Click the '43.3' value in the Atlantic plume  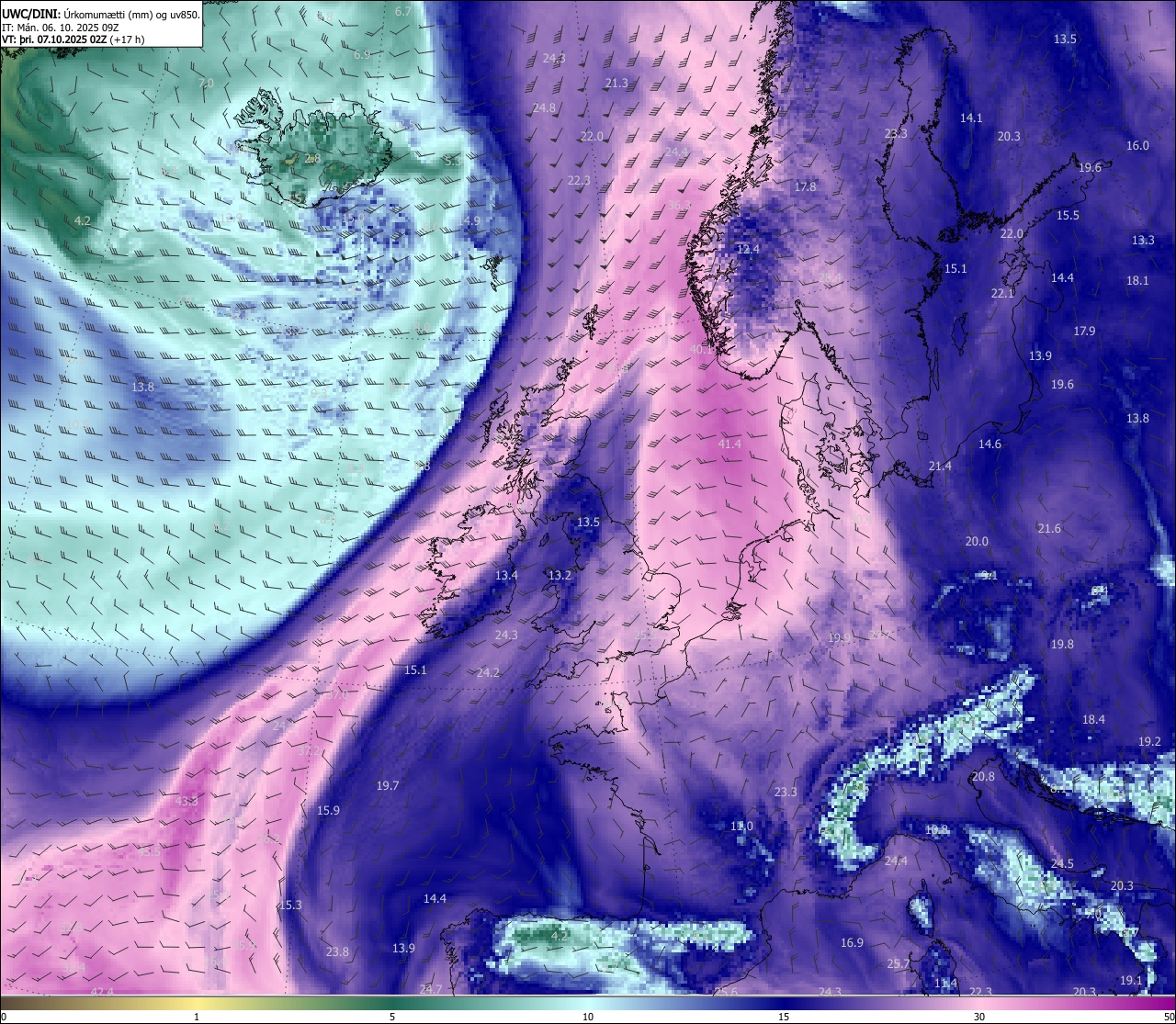187,802
